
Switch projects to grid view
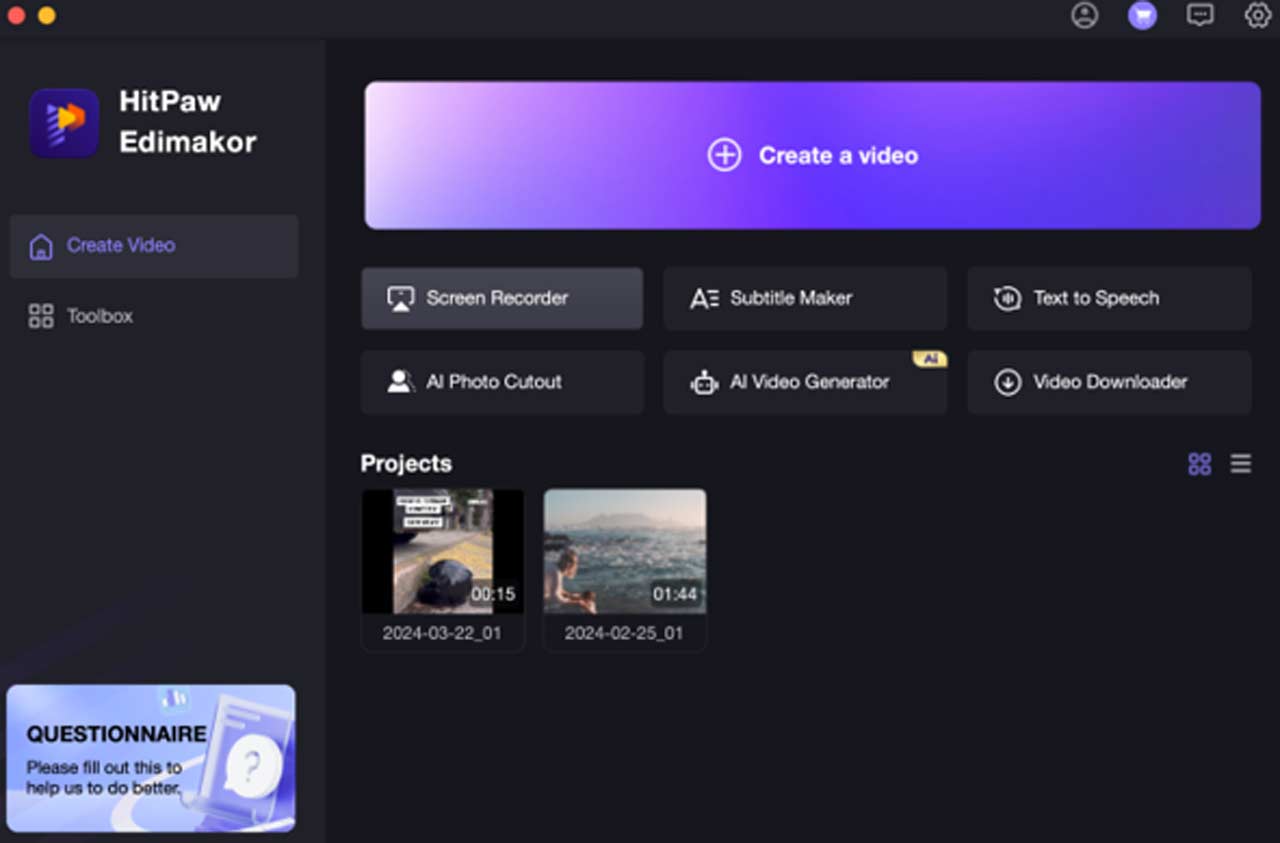(1199, 464)
